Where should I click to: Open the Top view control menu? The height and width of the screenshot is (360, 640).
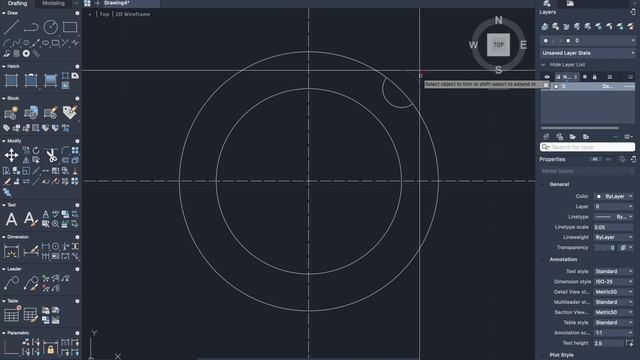tap(104, 14)
